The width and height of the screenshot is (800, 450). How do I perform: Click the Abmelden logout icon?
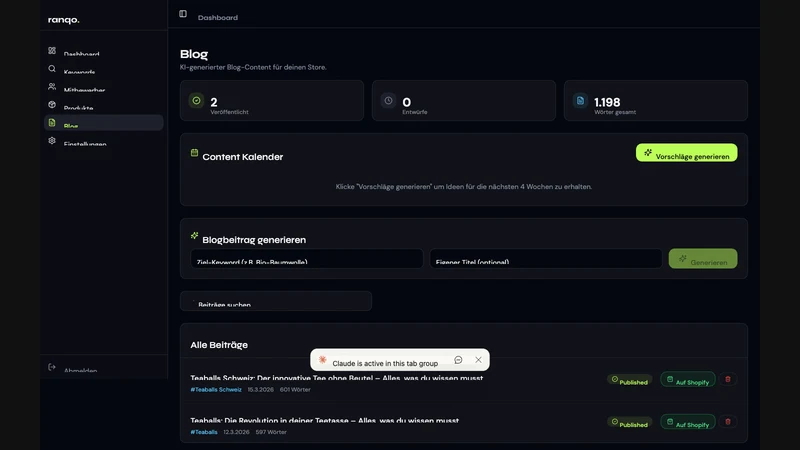coord(52,367)
